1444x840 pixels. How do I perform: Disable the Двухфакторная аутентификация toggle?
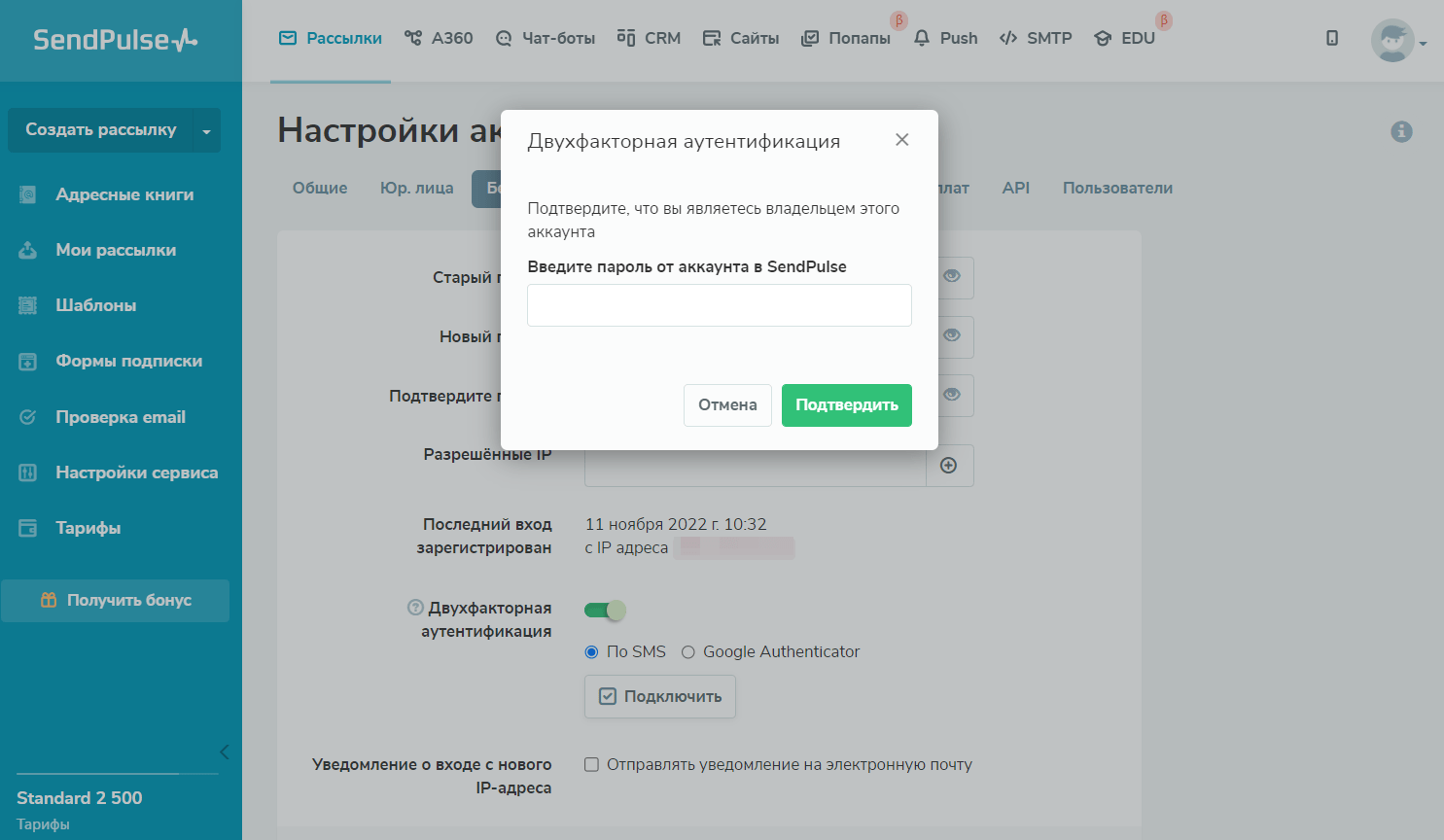604,610
